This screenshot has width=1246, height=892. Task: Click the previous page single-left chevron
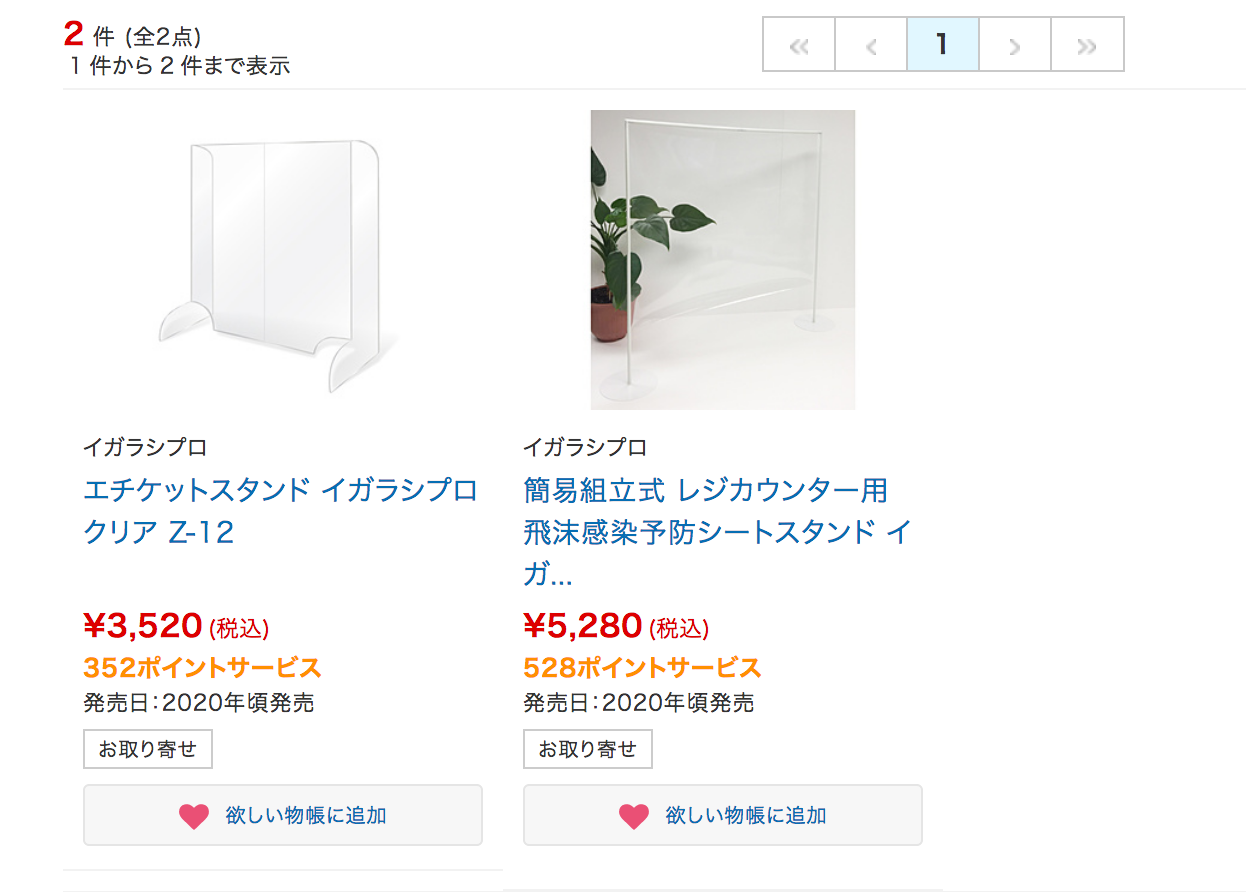click(871, 45)
